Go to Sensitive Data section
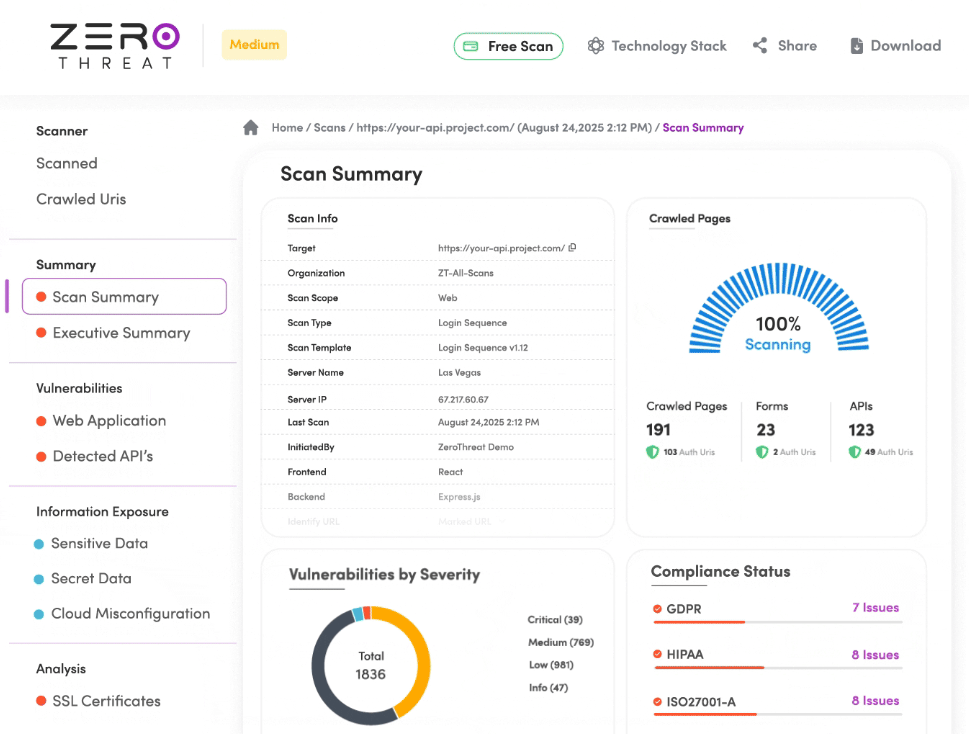Screen dimensions: 969x734 [99, 544]
